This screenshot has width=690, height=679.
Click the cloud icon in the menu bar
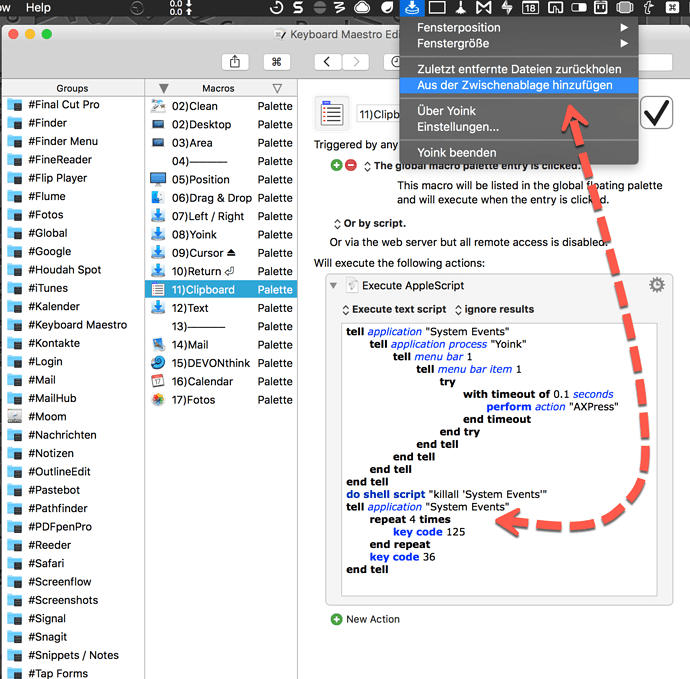(x=362, y=7)
